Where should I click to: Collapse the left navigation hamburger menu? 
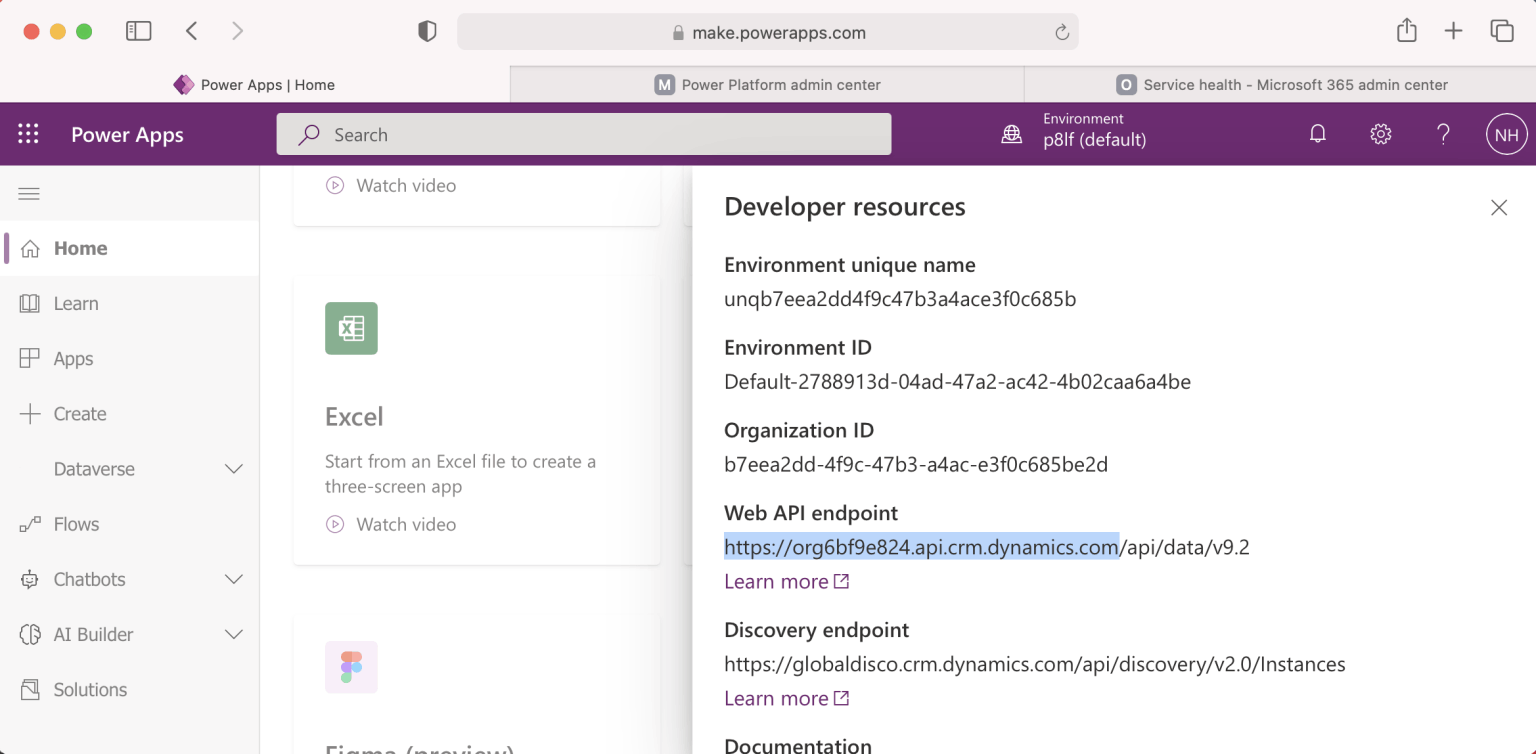click(x=29, y=194)
